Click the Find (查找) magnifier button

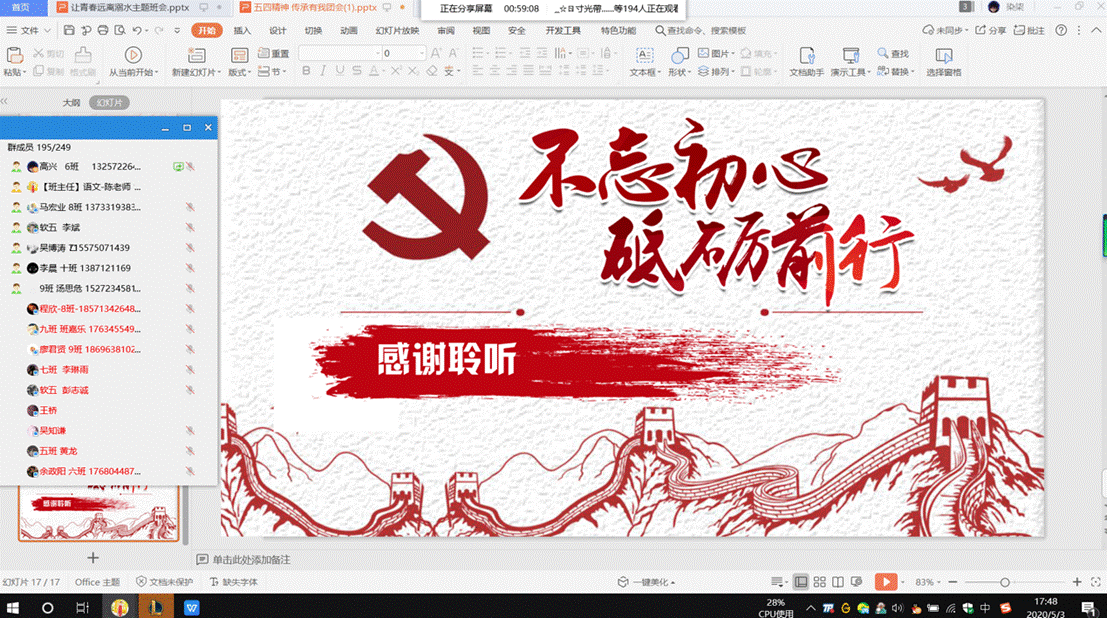pos(893,54)
